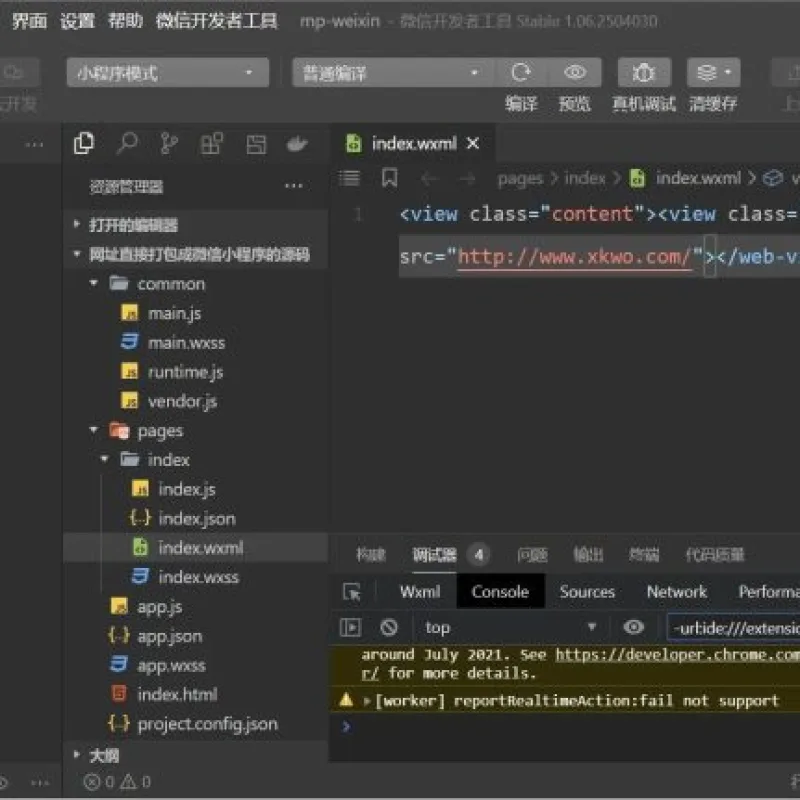Switch to the 调试器 panel tab
Image resolution: width=800 pixels, height=800 pixels.
click(434, 555)
